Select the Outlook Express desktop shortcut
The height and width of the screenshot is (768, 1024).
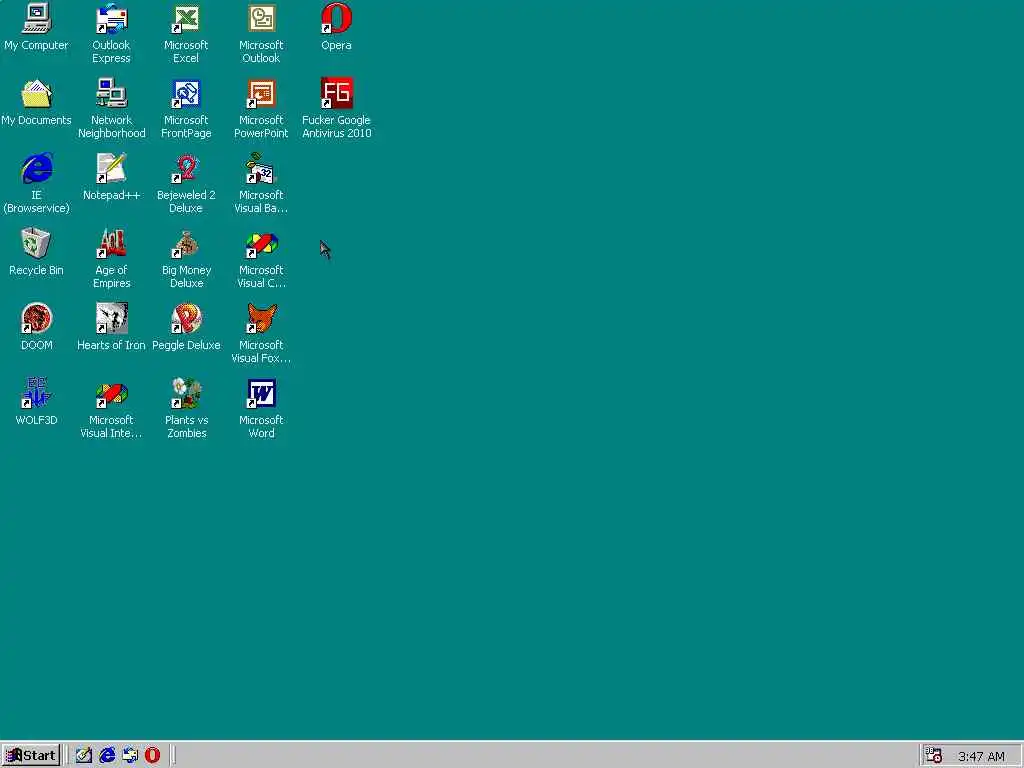pyautogui.click(x=111, y=34)
